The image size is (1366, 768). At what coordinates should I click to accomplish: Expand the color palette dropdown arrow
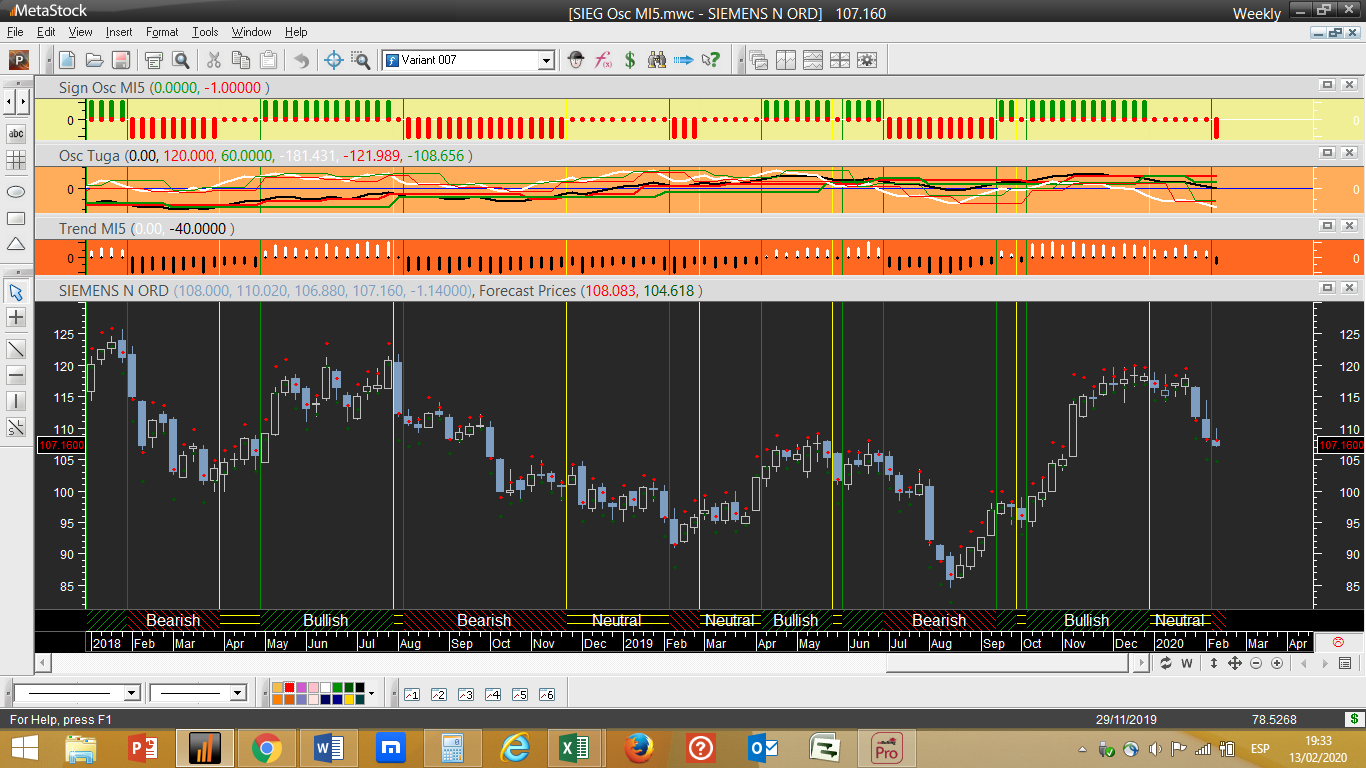[x=371, y=693]
